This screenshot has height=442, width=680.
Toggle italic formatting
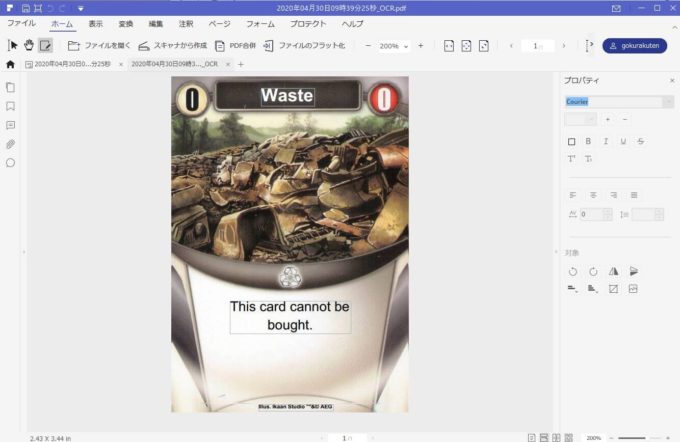[x=605, y=141]
